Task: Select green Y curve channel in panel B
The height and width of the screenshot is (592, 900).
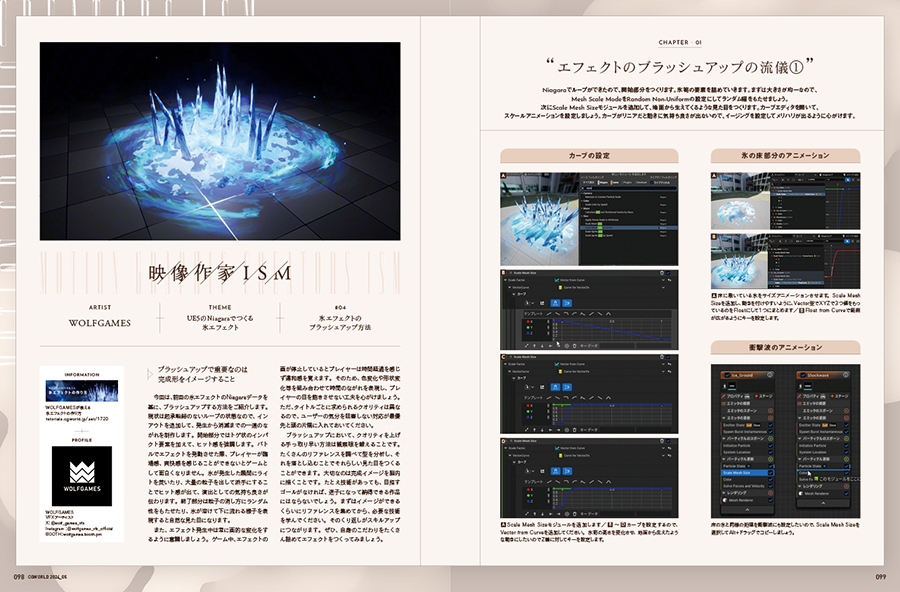Action: point(528,327)
